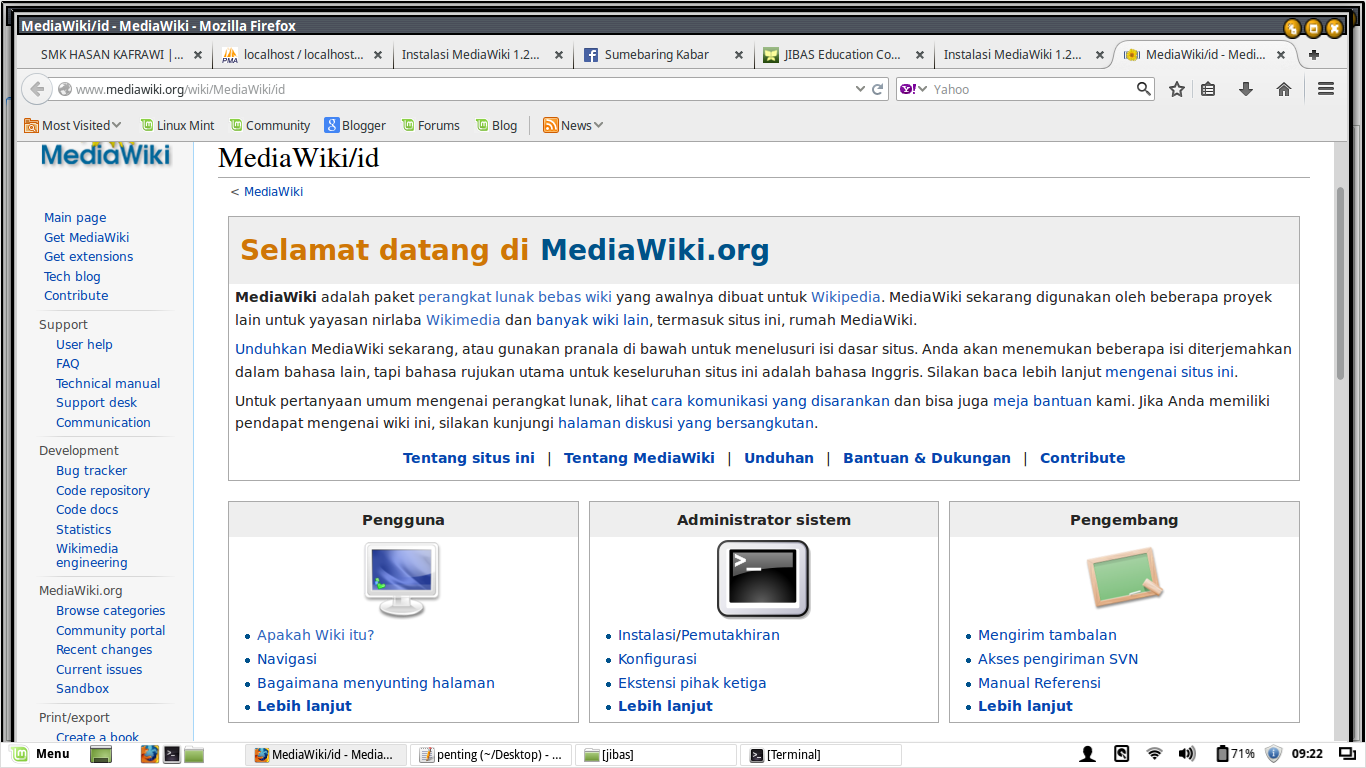The width and height of the screenshot is (1366, 768).
Task: Click the Main page sidebar link
Action: [x=75, y=217]
